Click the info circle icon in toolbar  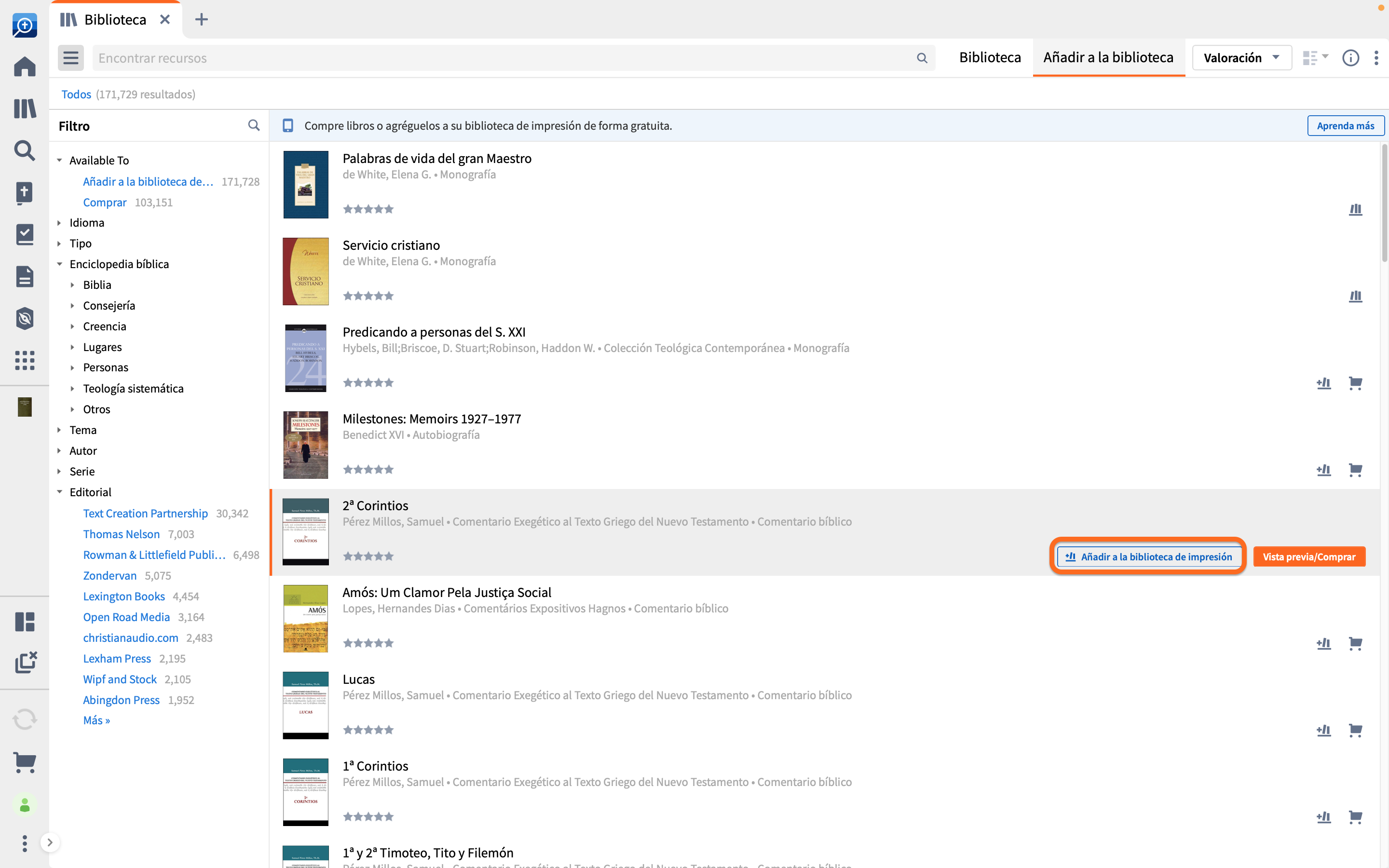pos(1350,58)
